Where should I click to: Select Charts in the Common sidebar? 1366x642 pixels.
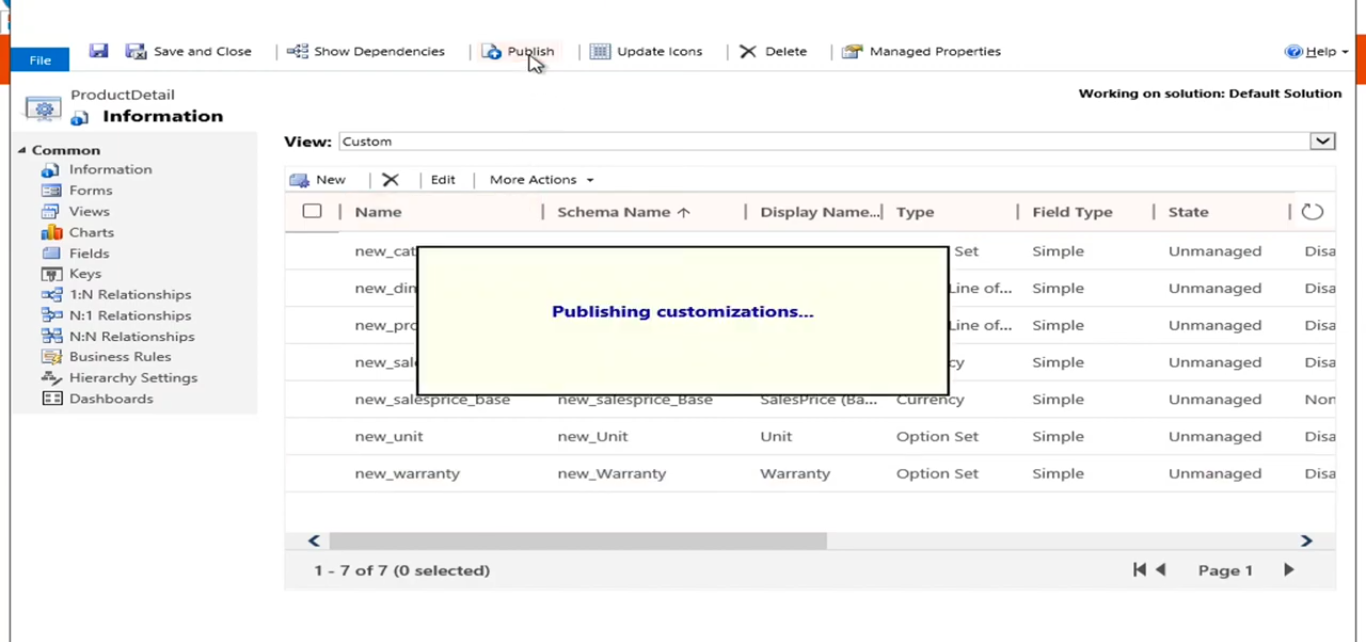coord(89,232)
